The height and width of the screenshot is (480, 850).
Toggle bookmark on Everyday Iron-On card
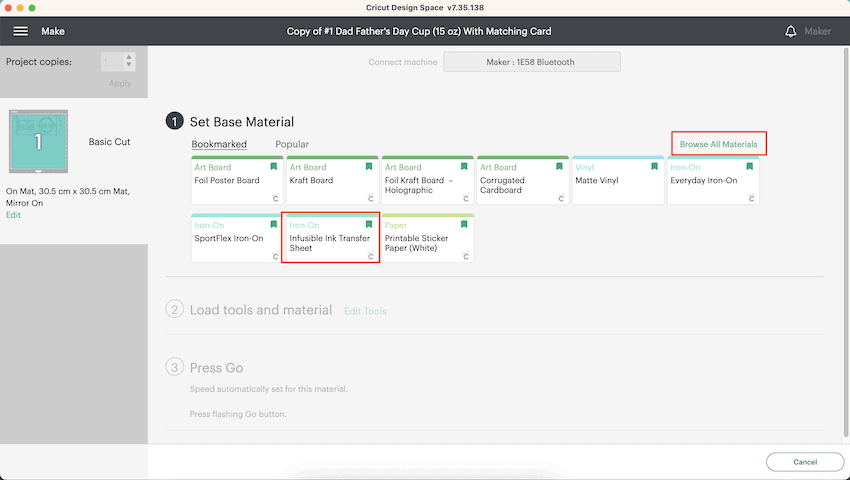pyautogui.click(x=750, y=167)
